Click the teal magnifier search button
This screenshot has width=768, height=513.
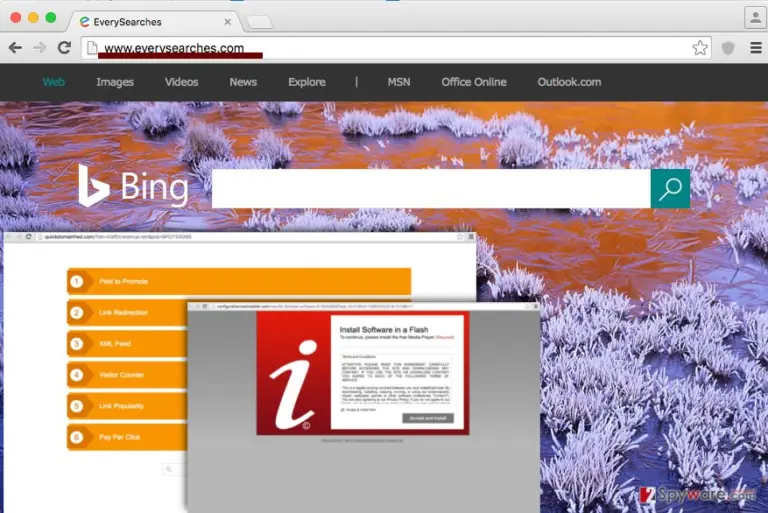670,189
